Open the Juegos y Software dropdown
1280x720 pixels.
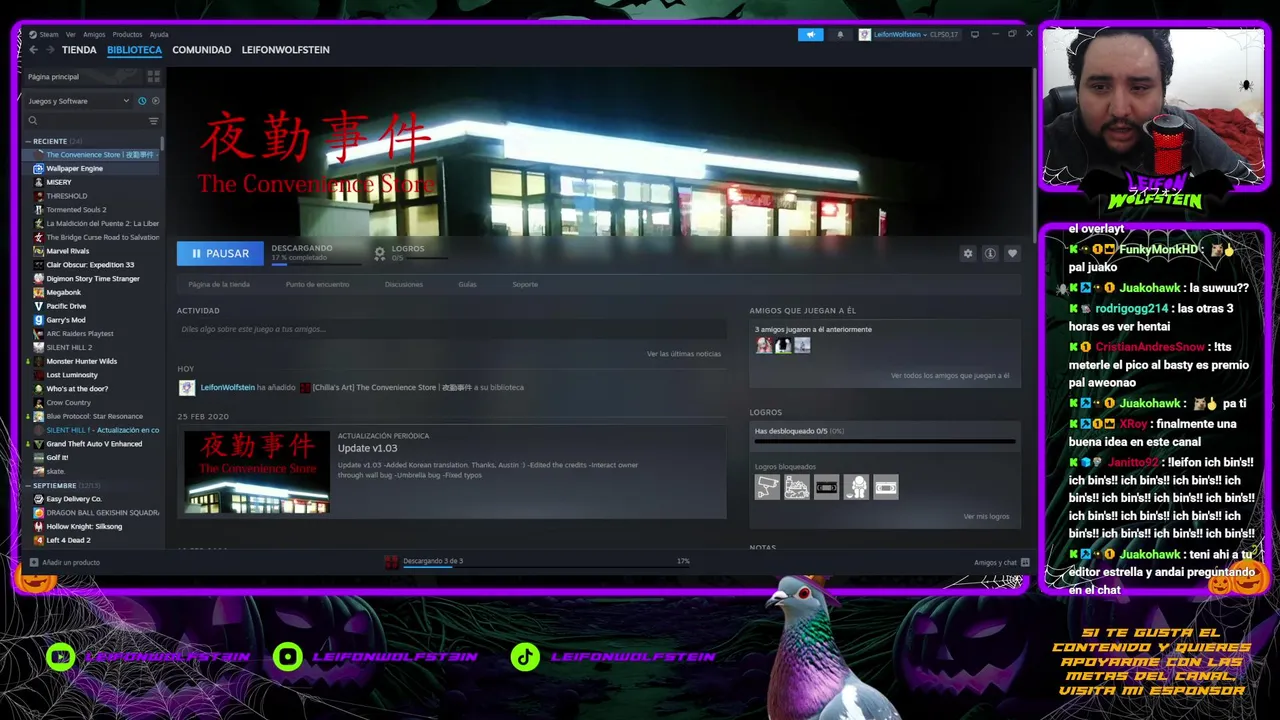coord(78,101)
